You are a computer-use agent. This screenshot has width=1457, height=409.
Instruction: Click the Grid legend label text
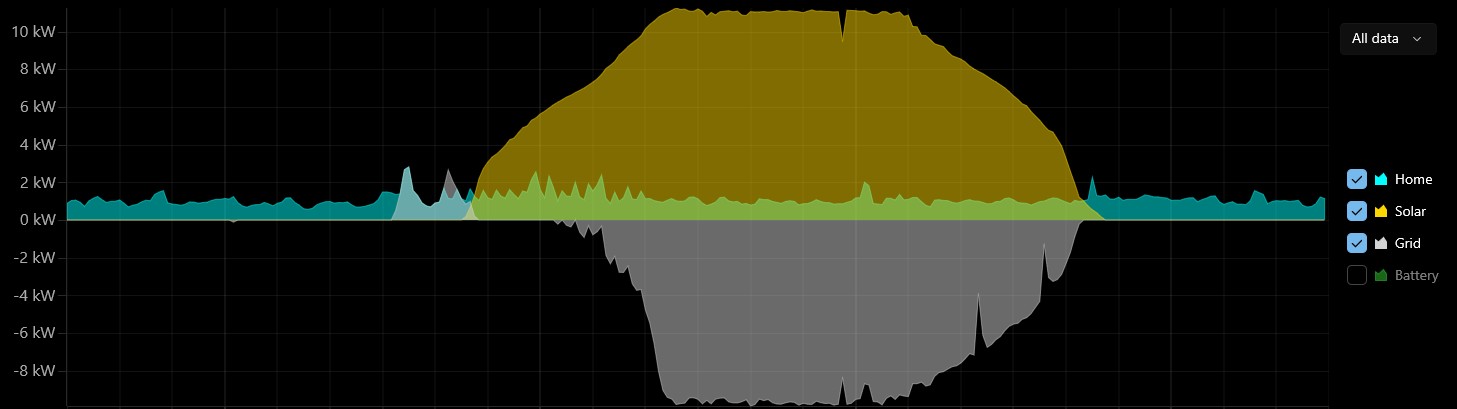click(x=1407, y=243)
